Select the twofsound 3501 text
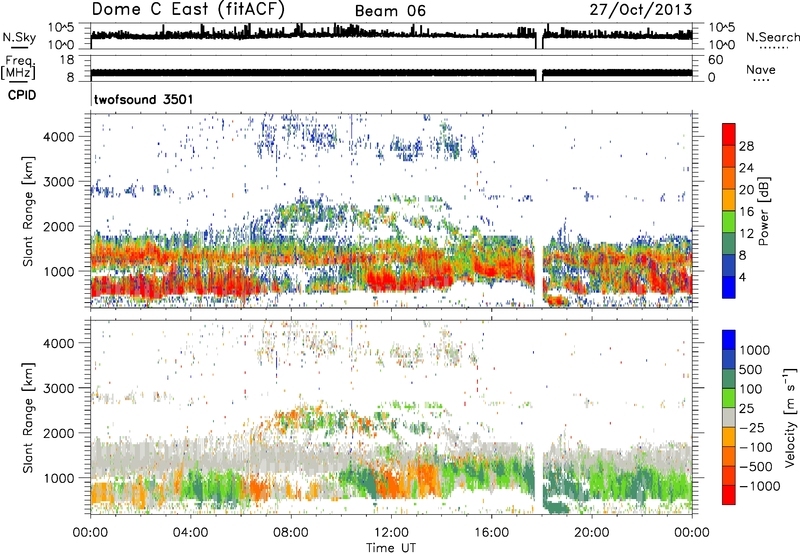The width and height of the screenshot is (800, 554). 143,99
